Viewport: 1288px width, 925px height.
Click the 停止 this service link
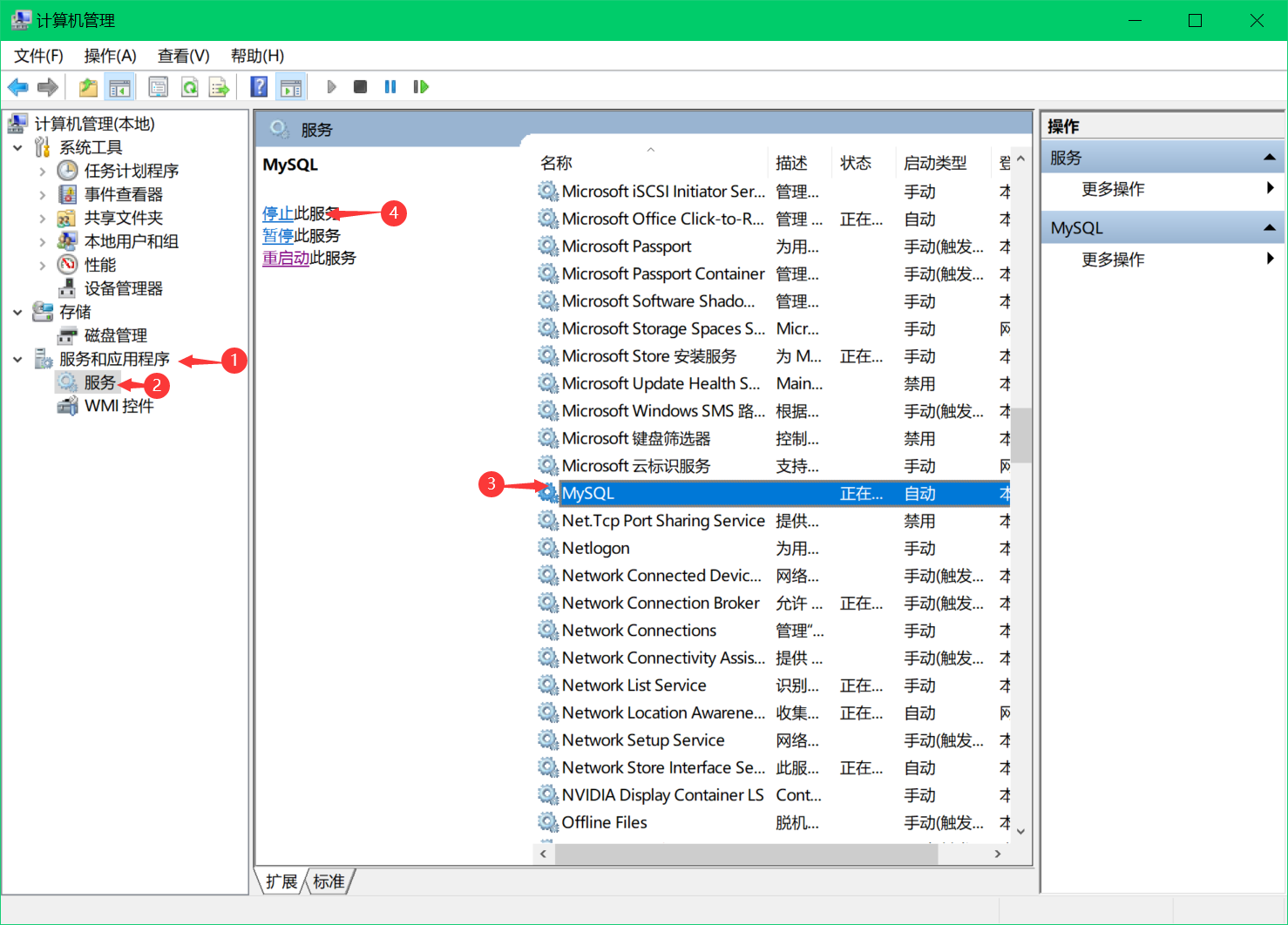(278, 213)
